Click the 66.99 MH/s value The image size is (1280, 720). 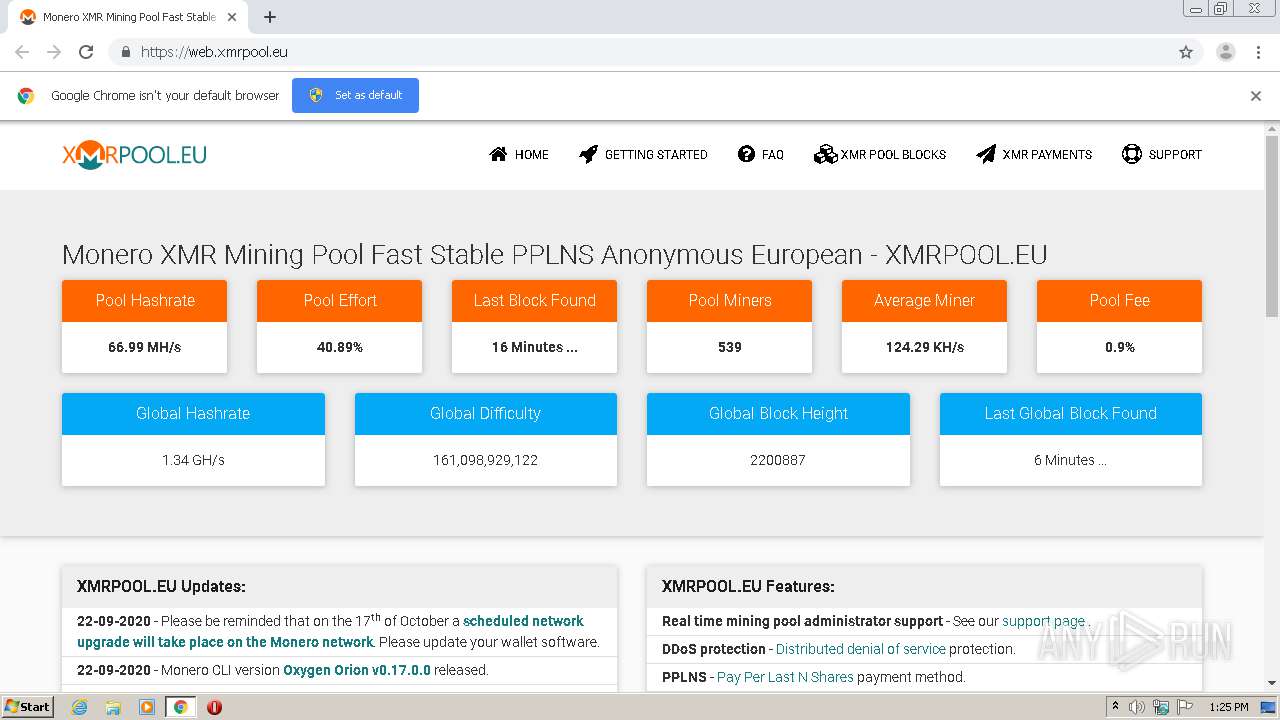144,347
